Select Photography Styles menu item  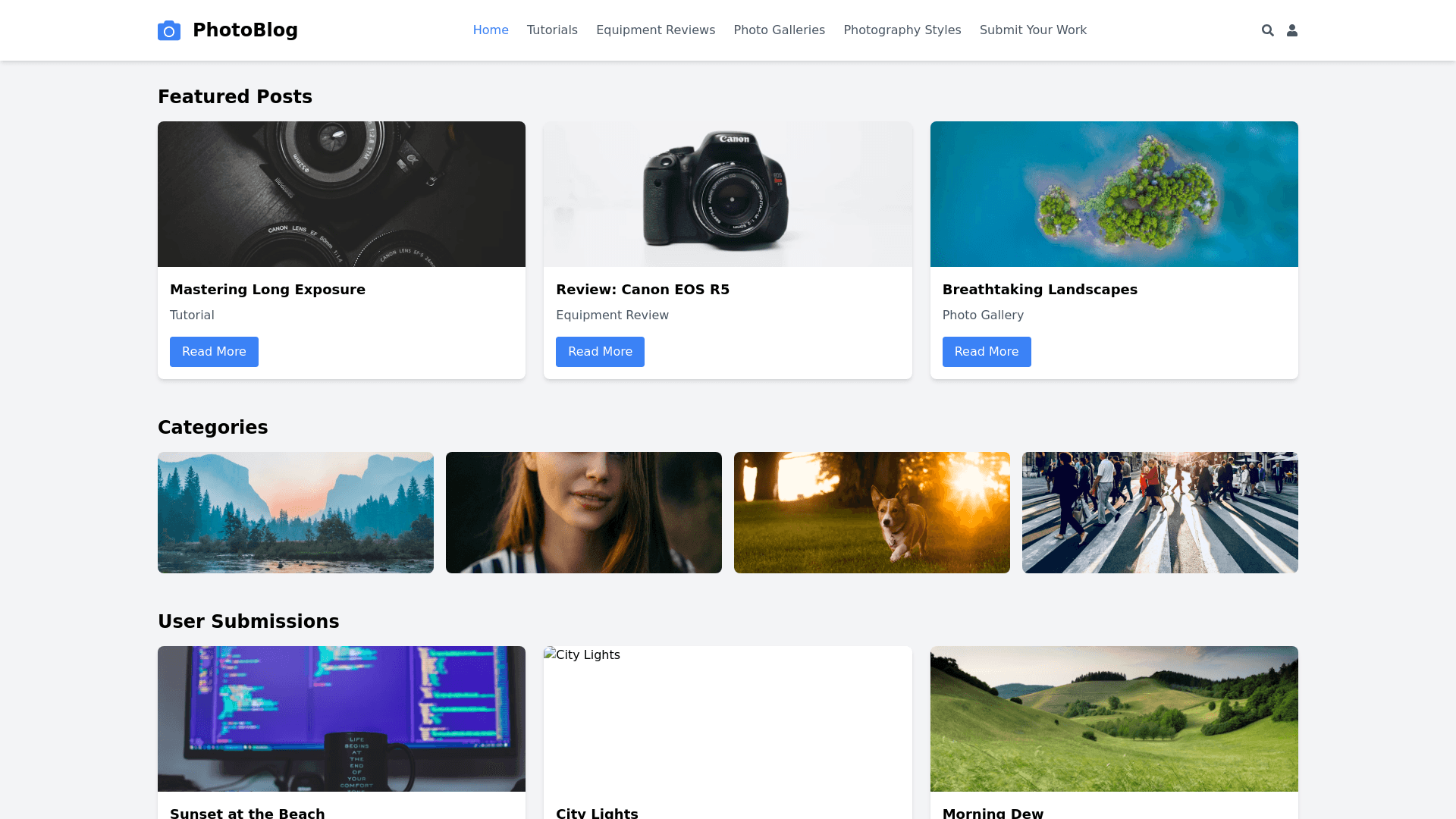(x=902, y=30)
